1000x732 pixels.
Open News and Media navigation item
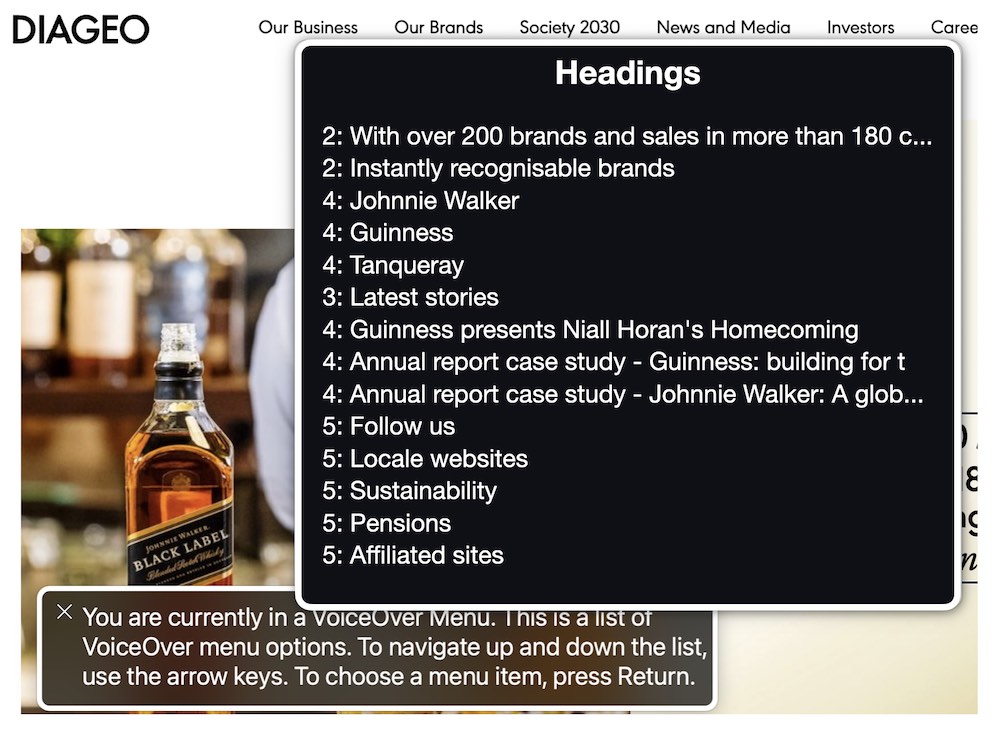(723, 27)
